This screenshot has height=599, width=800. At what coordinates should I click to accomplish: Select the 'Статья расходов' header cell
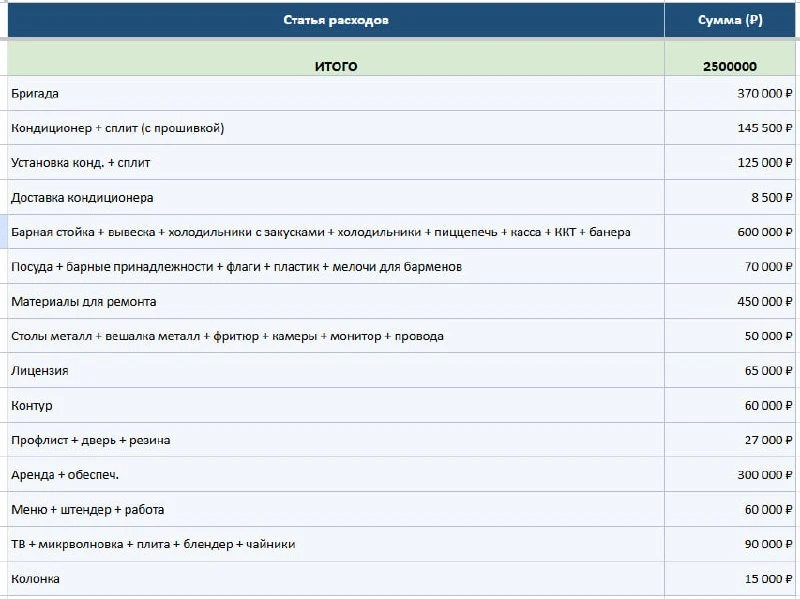[336, 20]
